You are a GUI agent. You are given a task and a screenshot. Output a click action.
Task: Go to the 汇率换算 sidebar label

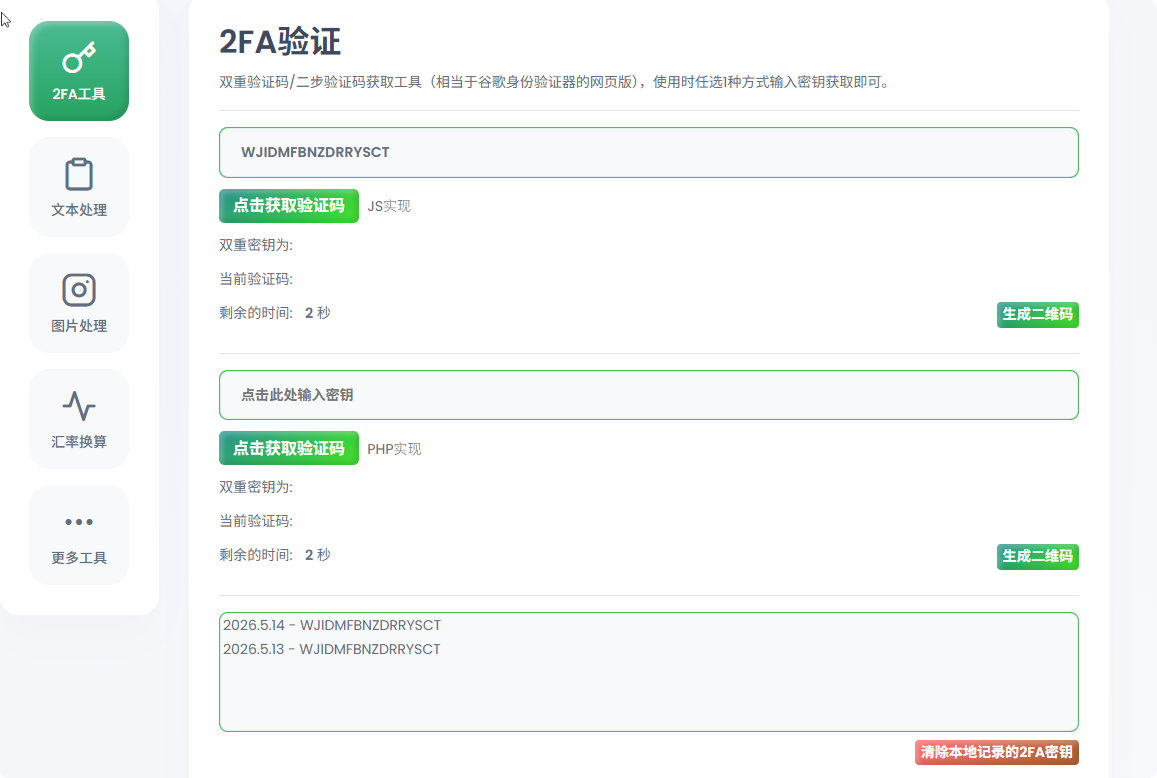pyautogui.click(x=79, y=442)
